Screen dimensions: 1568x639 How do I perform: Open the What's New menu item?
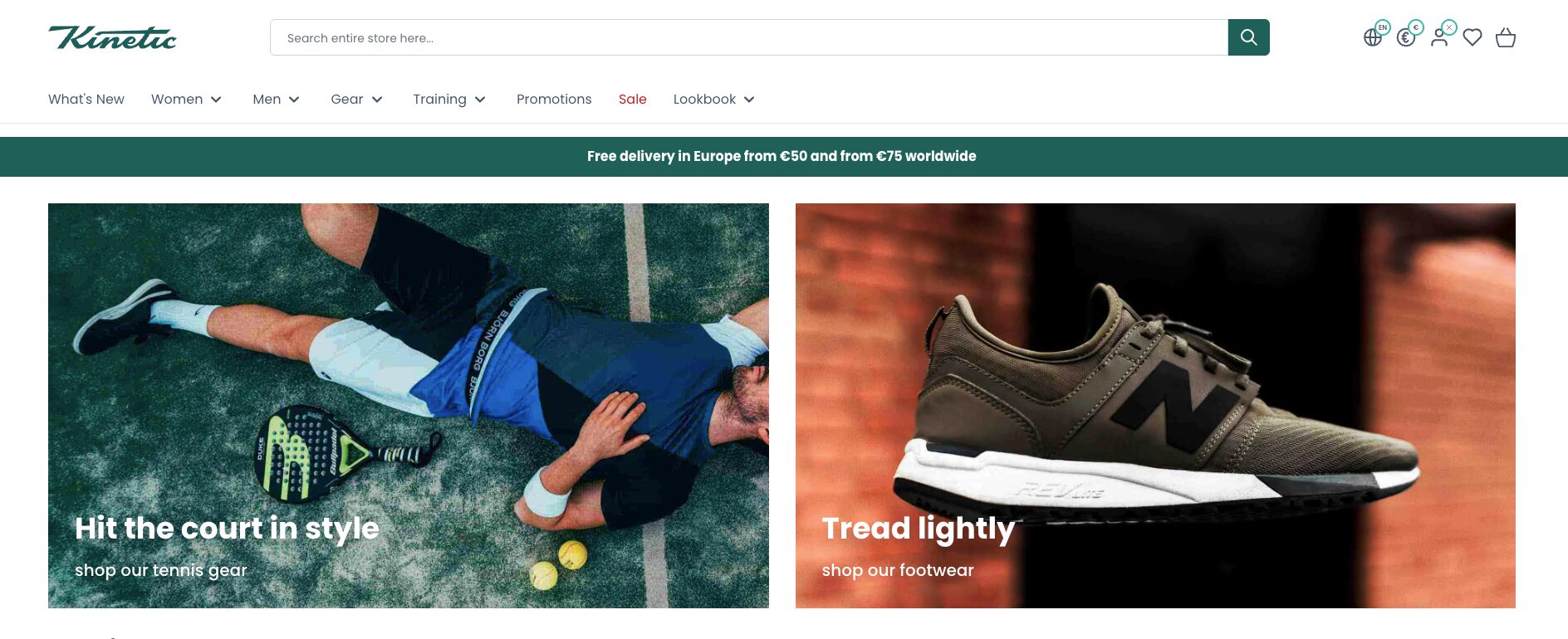coord(86,100)
